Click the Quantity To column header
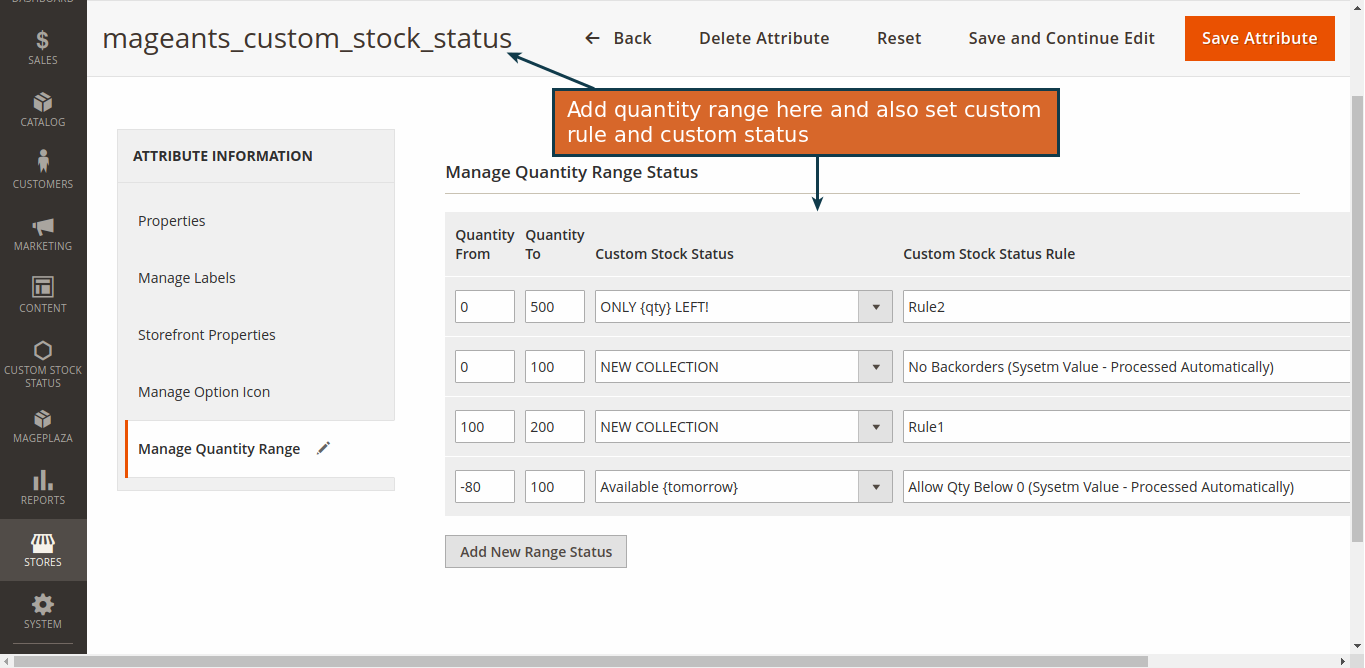This screenshot has width=1365, height=668. [555, 244]
